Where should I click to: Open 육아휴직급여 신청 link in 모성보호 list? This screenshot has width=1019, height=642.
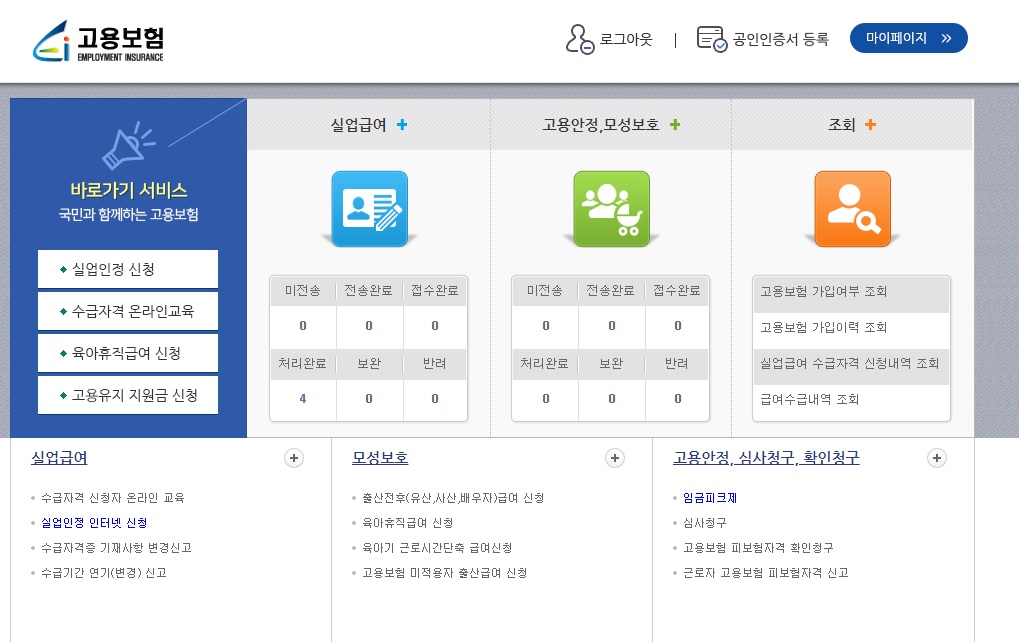pos(407,522)
